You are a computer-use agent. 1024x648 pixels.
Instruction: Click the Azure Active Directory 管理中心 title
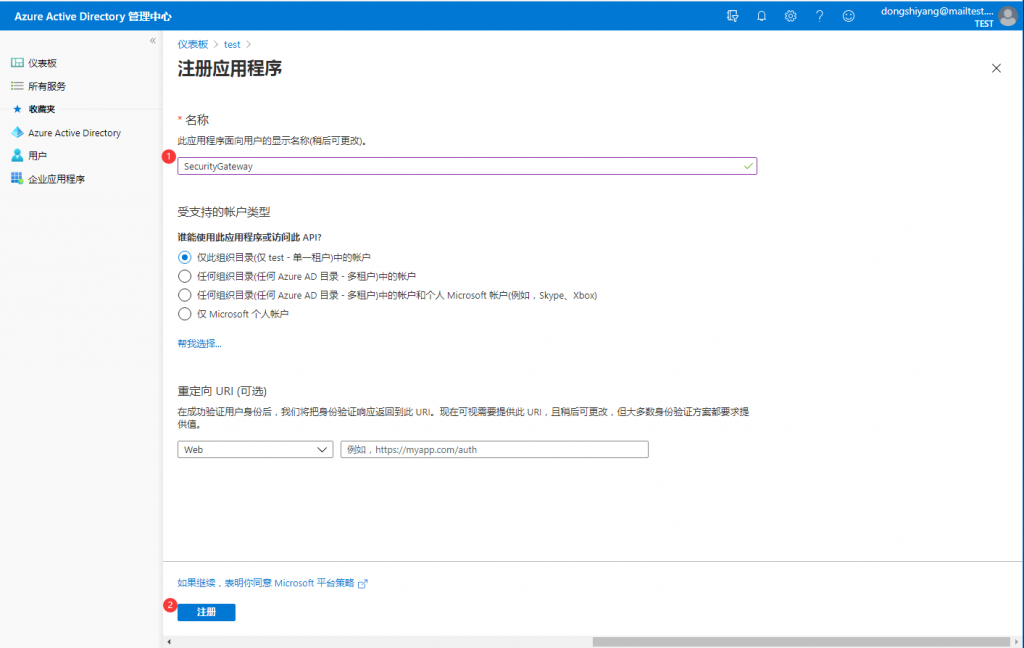[93, 16]
